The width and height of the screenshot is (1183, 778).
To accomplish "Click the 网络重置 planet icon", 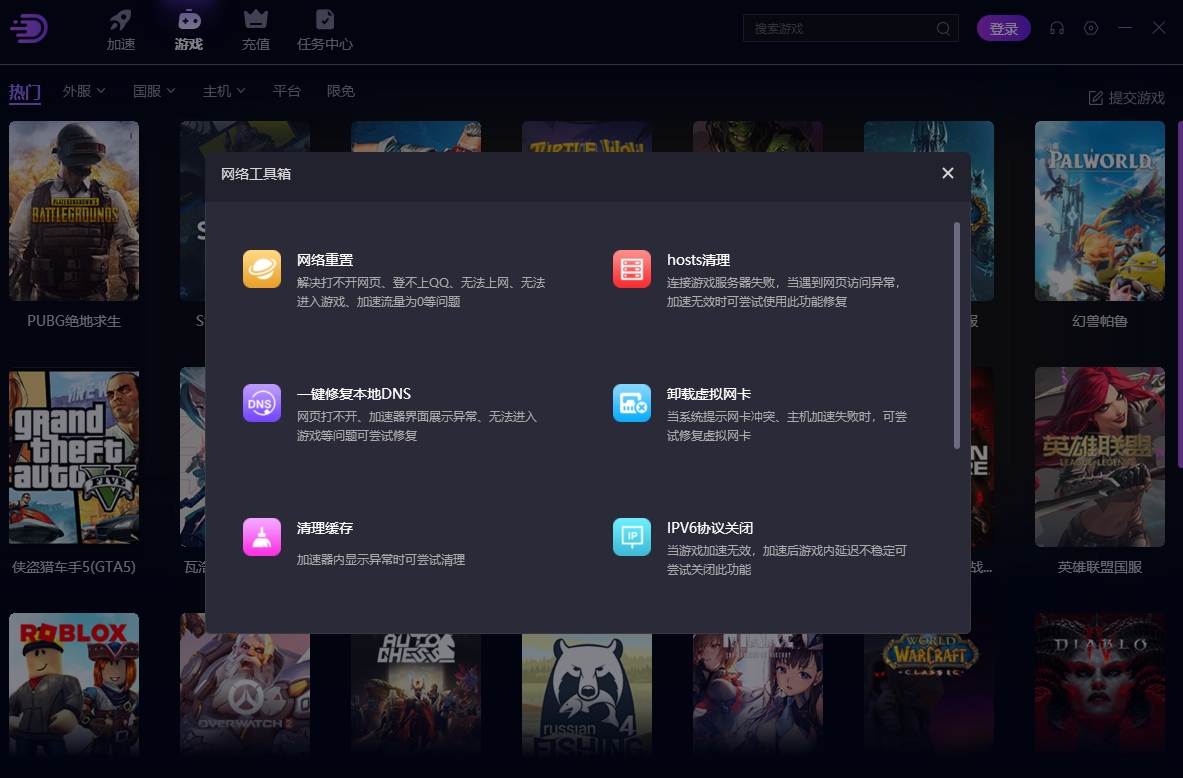I will pyautogui.click(x=262, y=269).
